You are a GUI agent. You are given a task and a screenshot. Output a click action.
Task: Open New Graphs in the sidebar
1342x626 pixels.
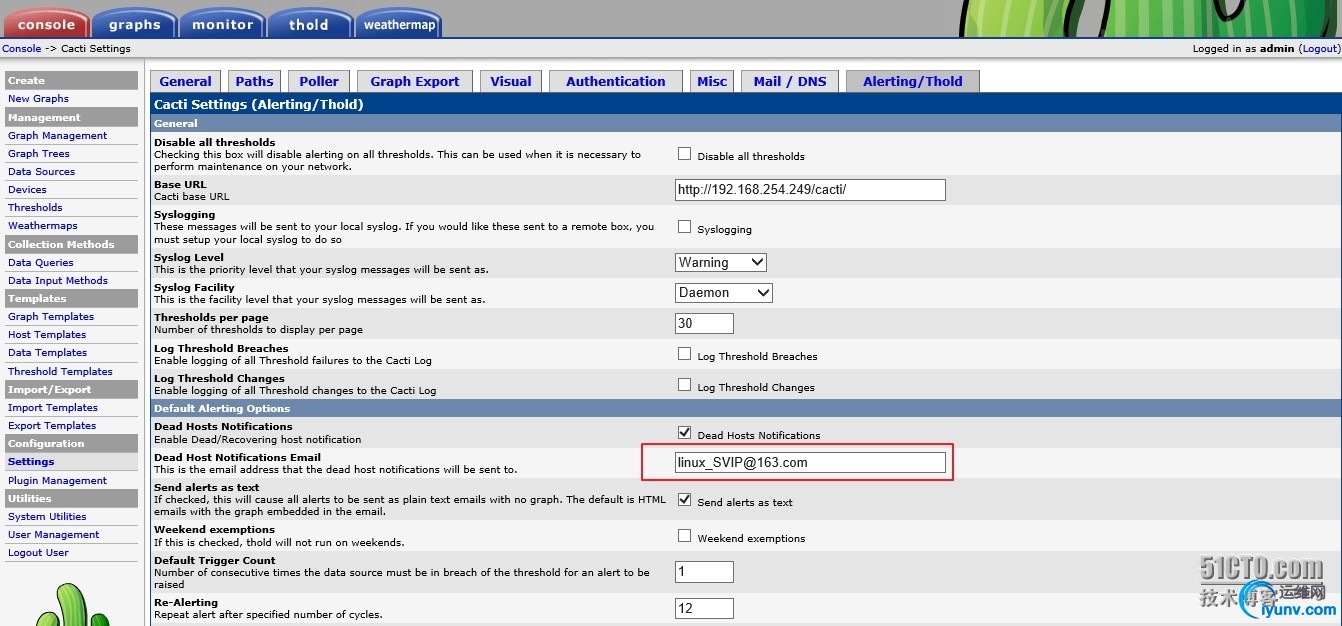(x=38, y=99)
